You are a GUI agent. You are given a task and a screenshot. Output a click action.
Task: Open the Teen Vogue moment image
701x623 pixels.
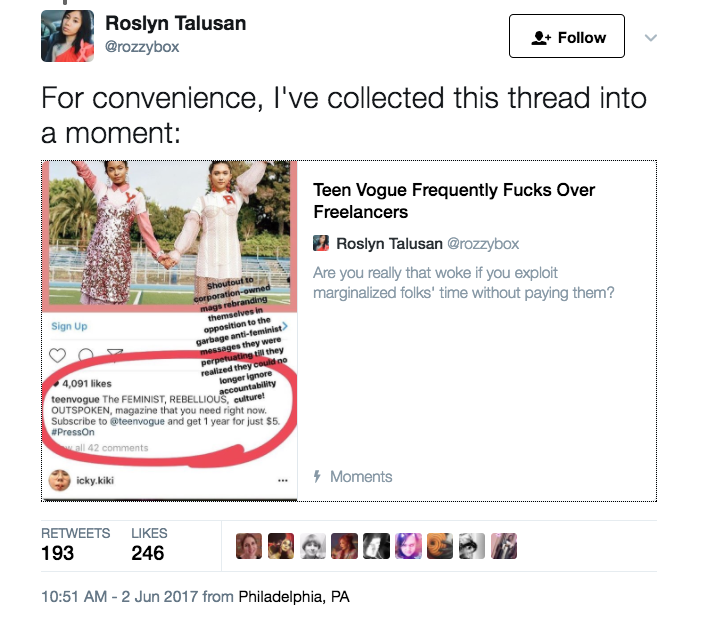169,330
